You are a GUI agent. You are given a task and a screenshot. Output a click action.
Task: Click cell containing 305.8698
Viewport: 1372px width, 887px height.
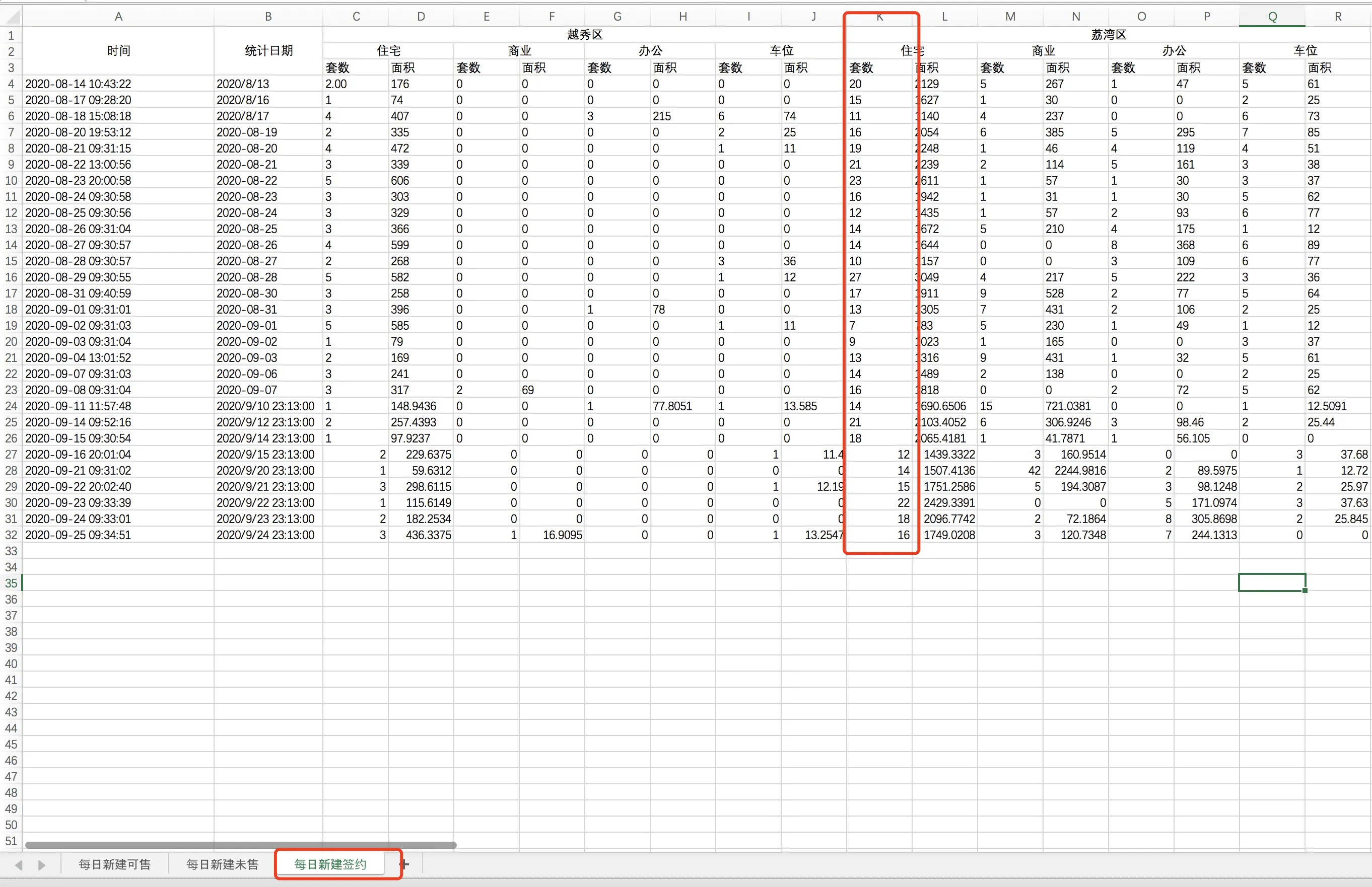point(1207,519)
